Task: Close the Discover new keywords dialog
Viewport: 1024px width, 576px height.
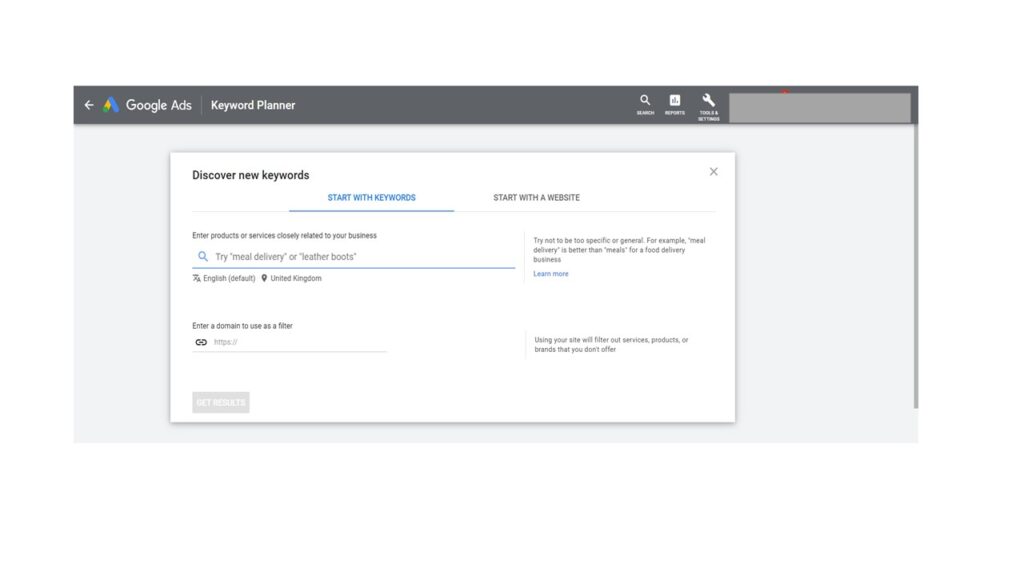Action: [713, 172]
